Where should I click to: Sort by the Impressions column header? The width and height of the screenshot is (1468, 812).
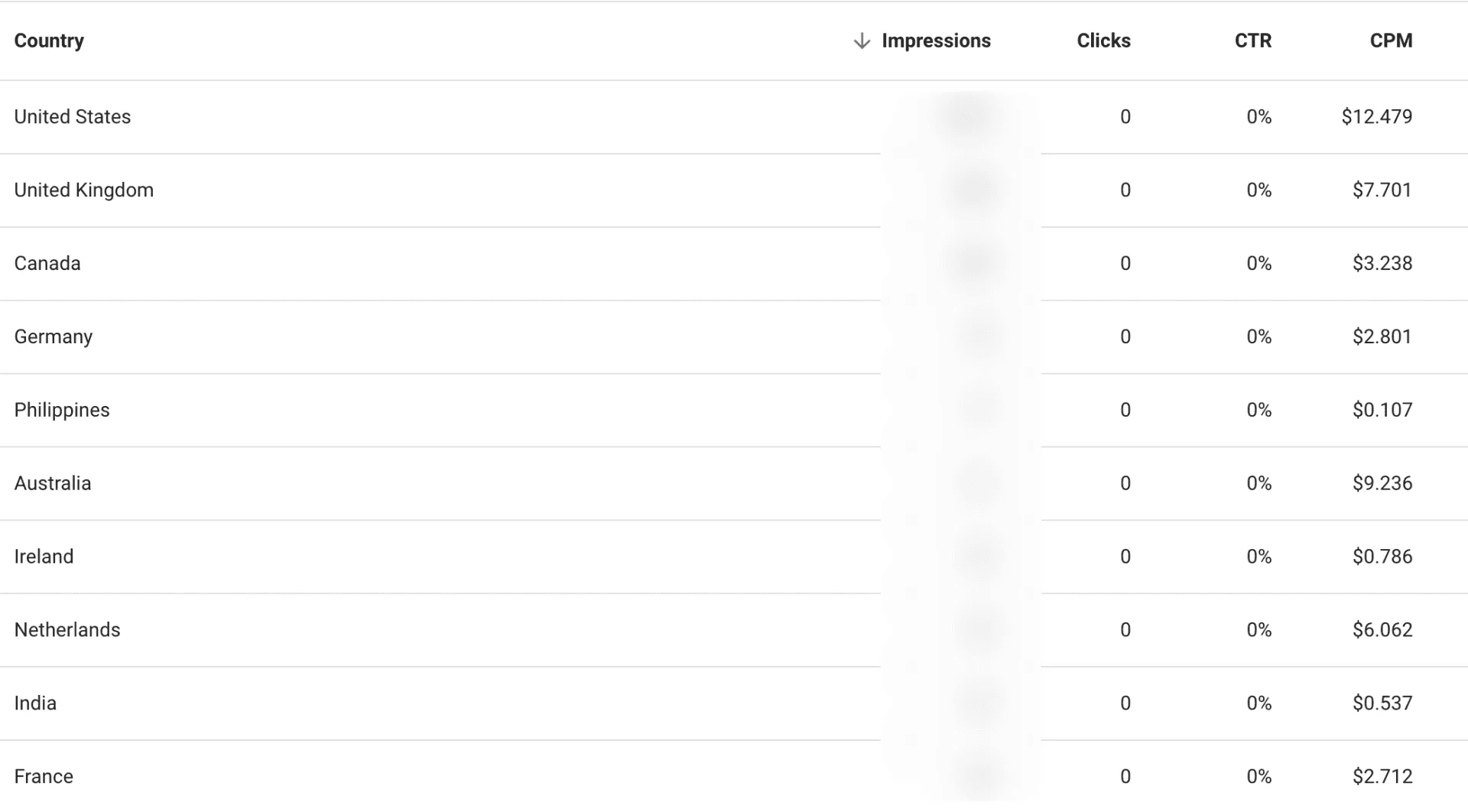pos(936,41)
